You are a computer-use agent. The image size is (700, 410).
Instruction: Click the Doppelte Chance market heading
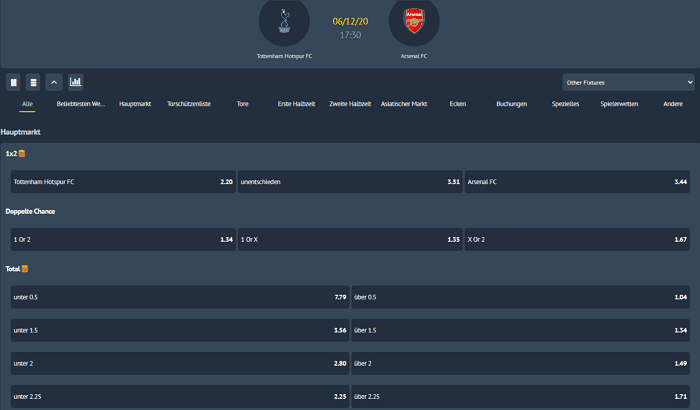point(30,211)
